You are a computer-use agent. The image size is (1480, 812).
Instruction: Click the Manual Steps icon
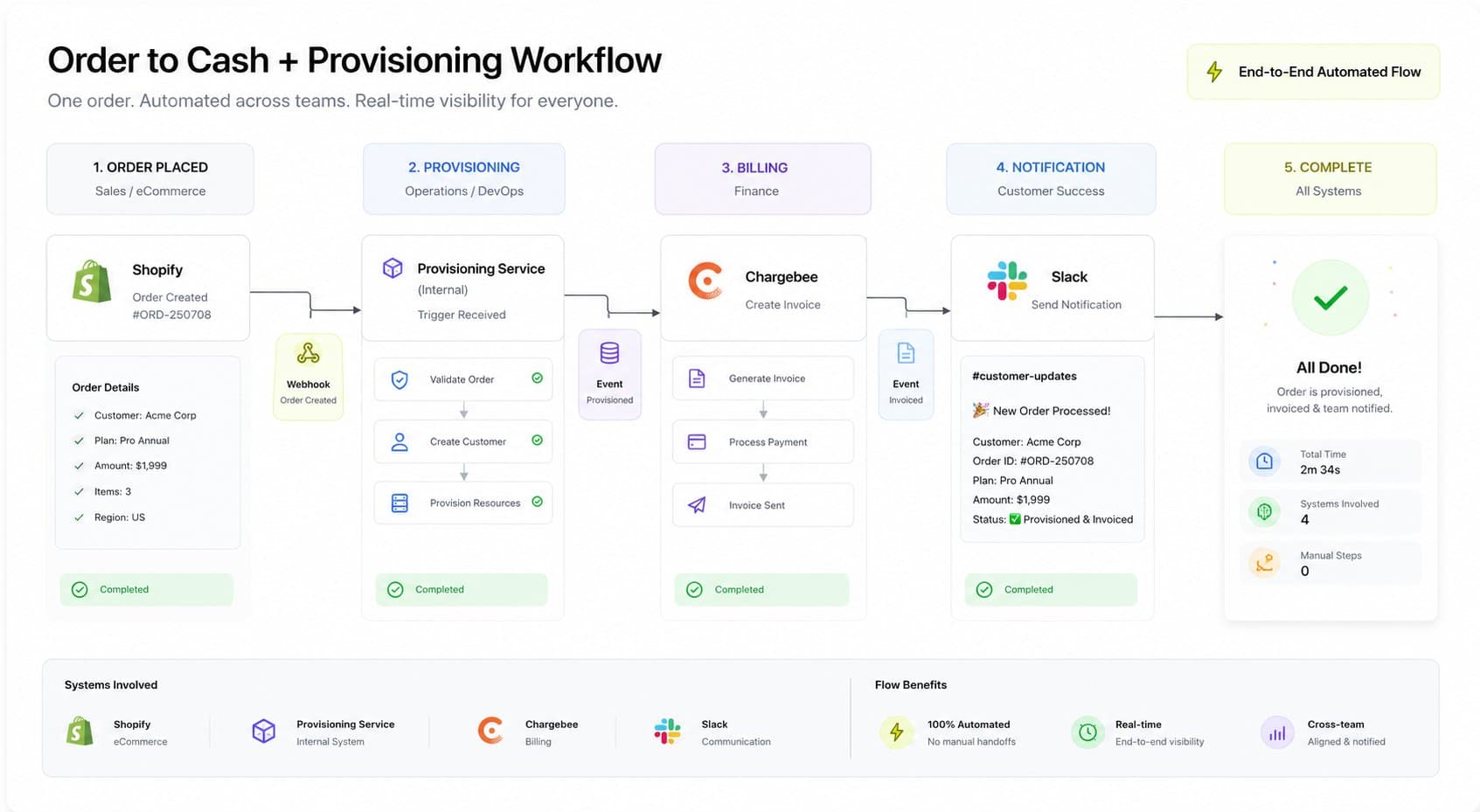pos(1264,563)
